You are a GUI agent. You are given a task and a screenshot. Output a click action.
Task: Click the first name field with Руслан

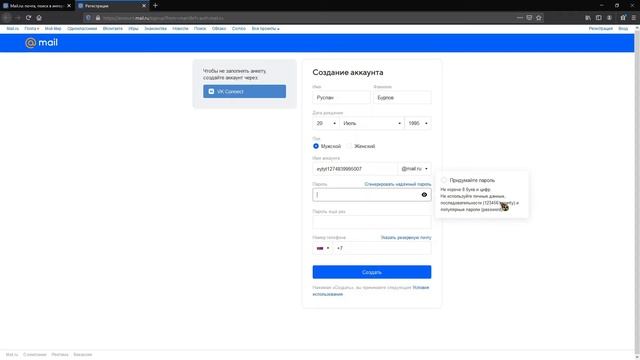pos(341,98)
